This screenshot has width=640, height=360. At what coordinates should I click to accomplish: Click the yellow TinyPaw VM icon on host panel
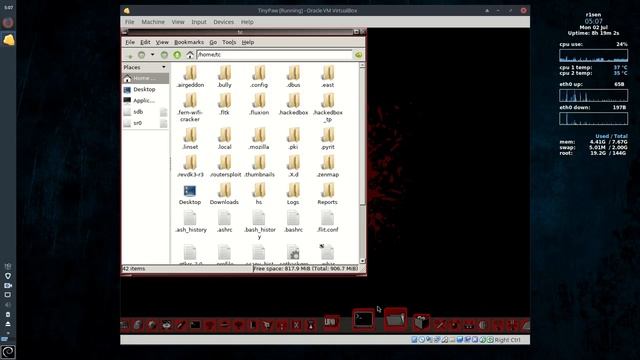click(9, 40)
